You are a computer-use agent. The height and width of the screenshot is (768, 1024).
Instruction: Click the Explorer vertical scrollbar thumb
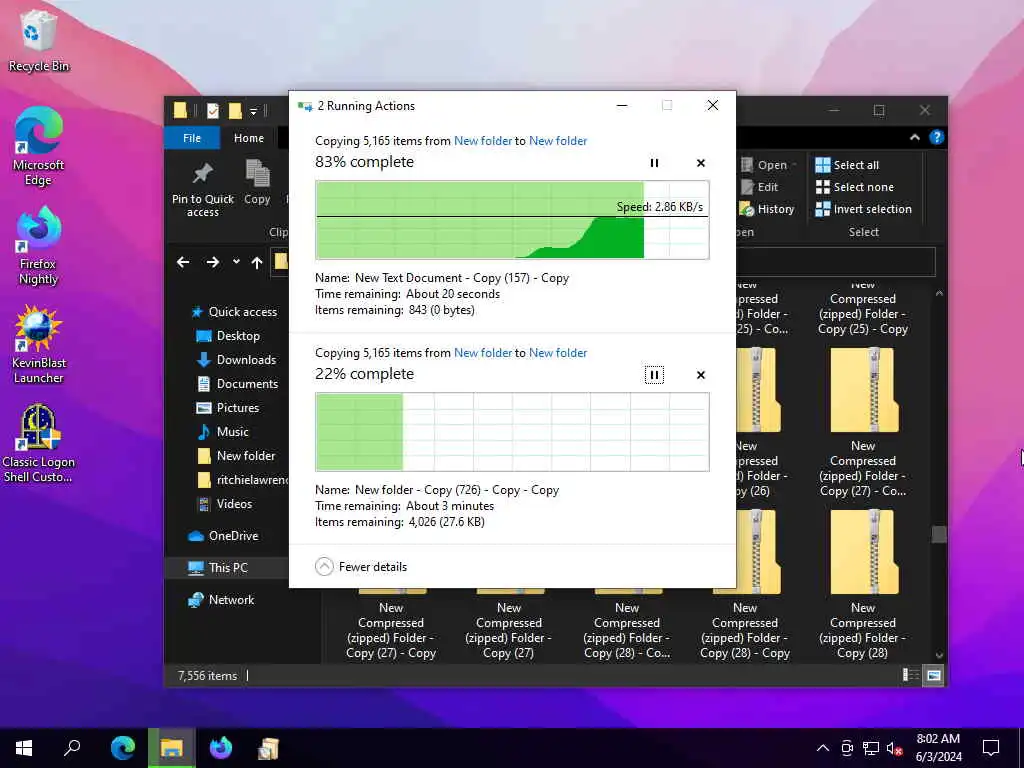tap(939, 534)
